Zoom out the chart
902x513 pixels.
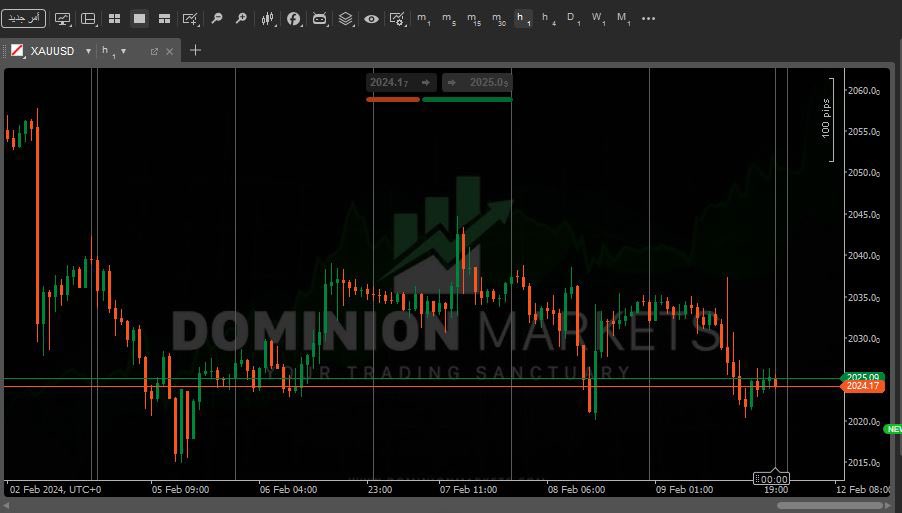pyautogui.click(x=217, y=19)
